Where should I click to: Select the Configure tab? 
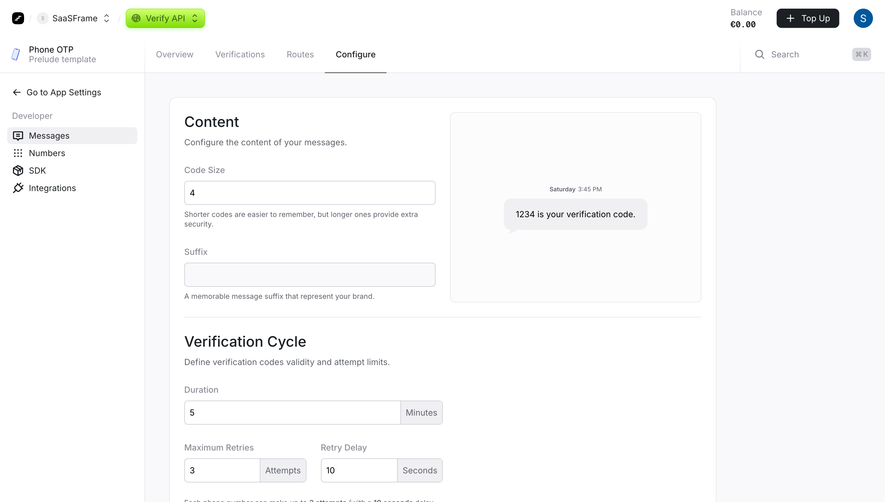pyautogui.click(x=356, y=54)
